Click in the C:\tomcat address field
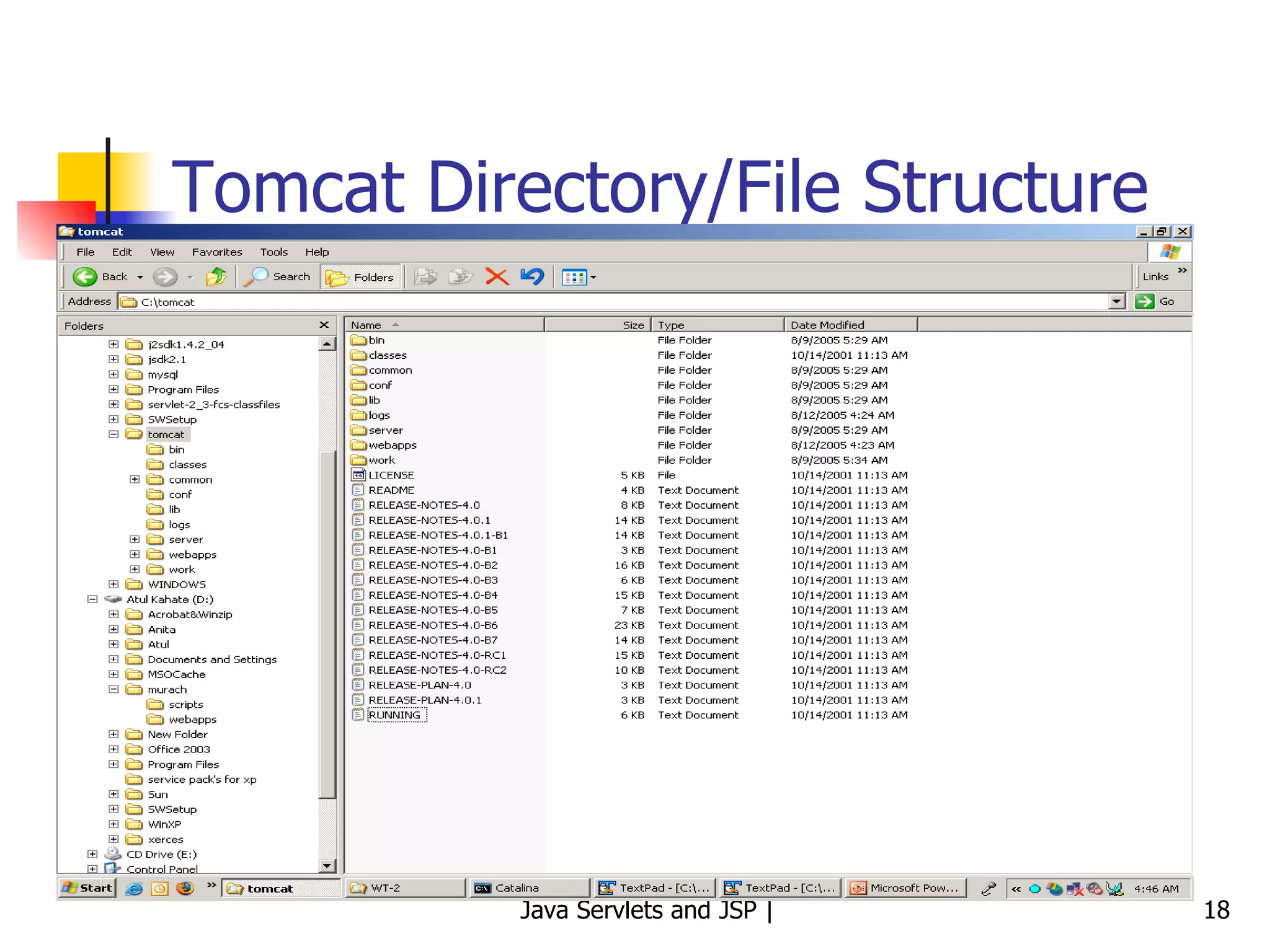Screen dimensions: 1270x952 coord(614,302)
